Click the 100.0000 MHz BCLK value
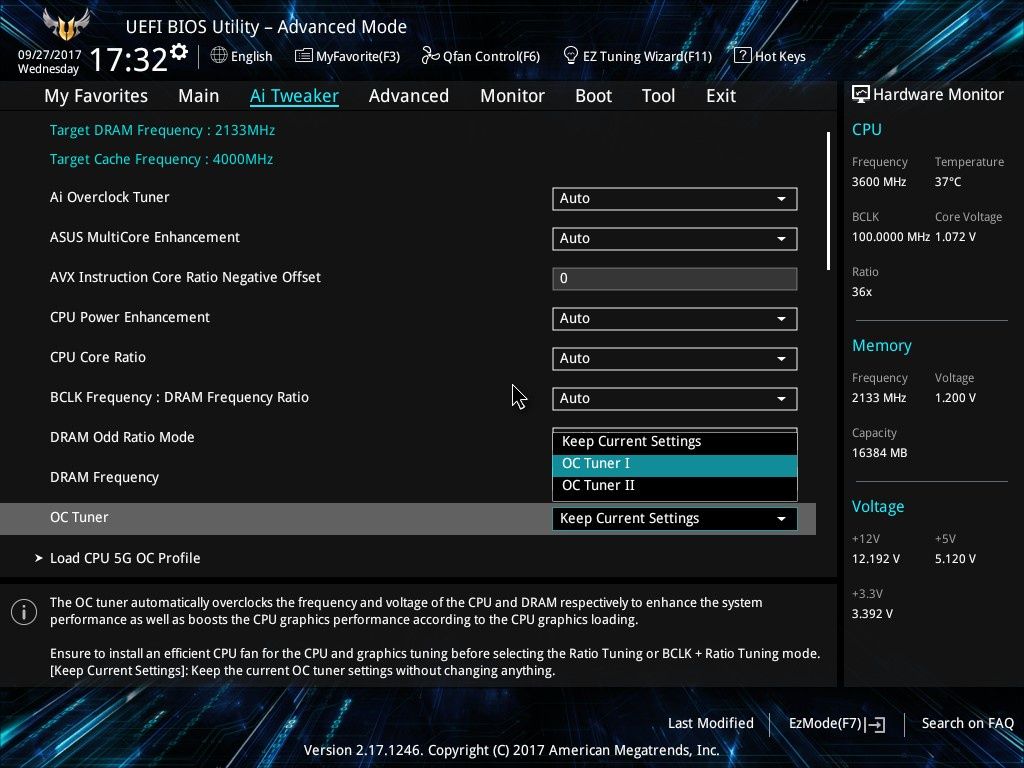The width and height of the screenshot is (1024, 768). (x=891, y=237)
